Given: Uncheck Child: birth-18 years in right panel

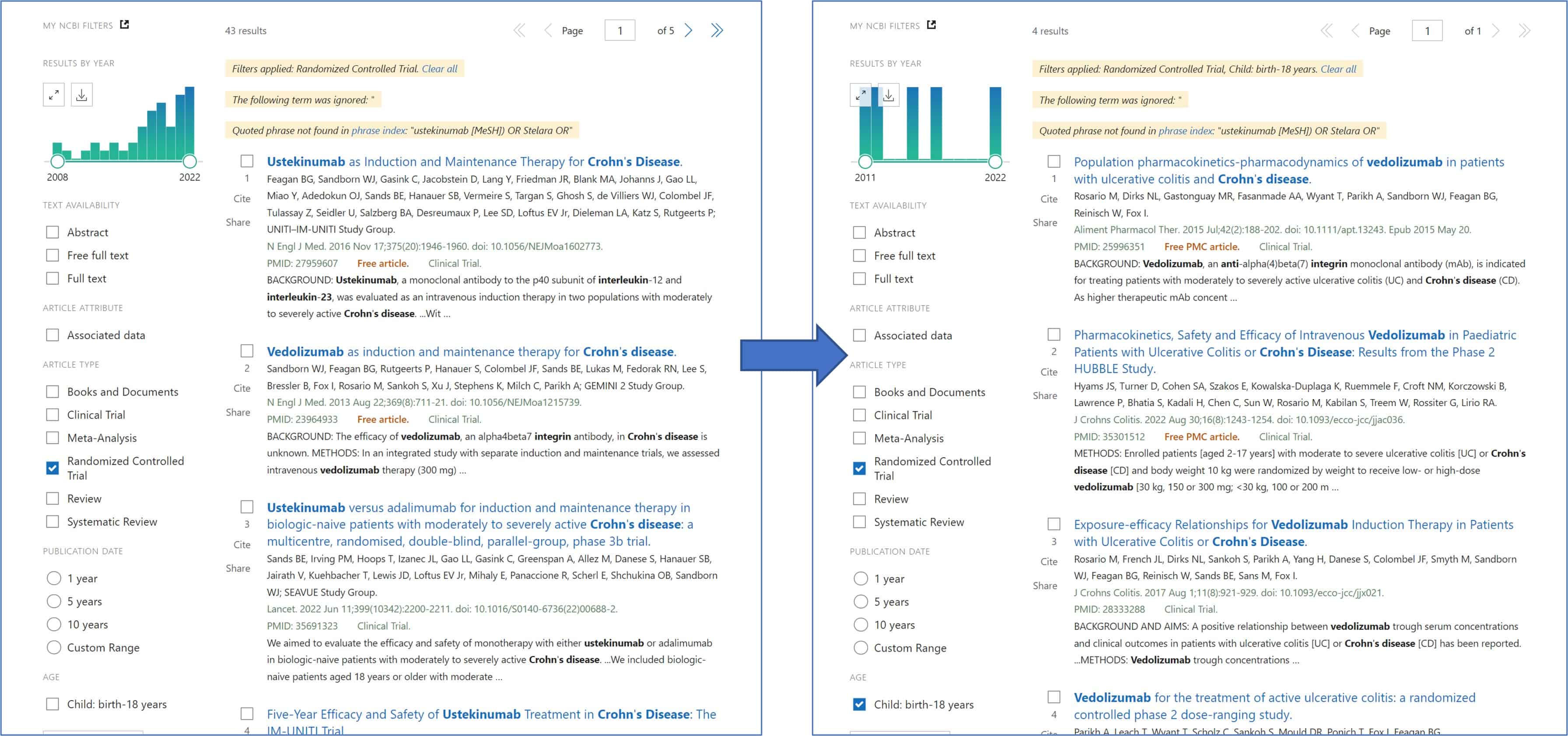Looking at the screenshot, I should 859,704.
